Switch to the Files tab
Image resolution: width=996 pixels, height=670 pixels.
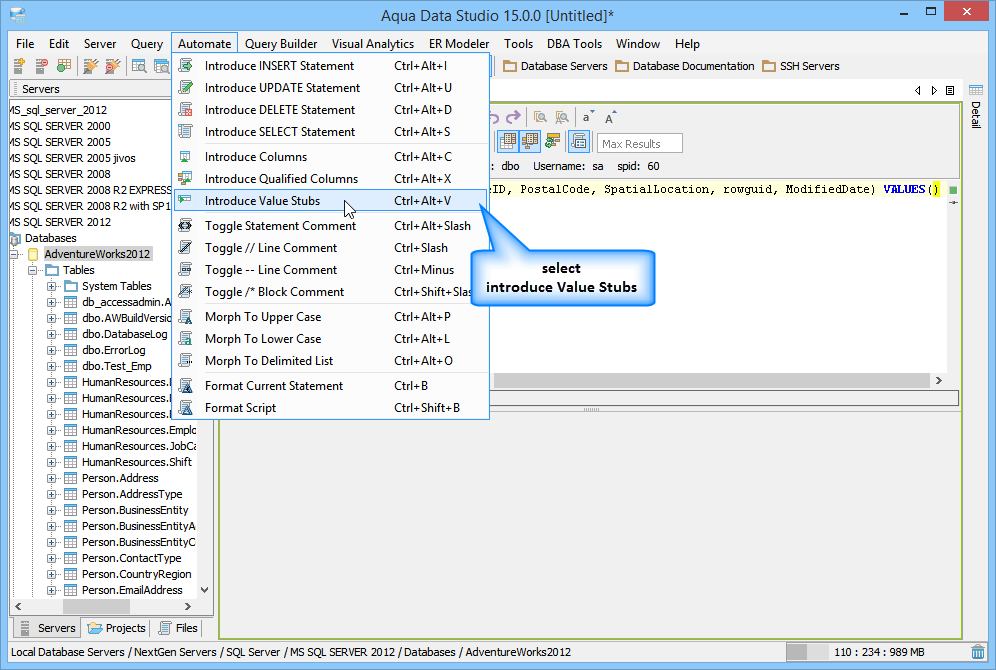[x=178, y=628]
